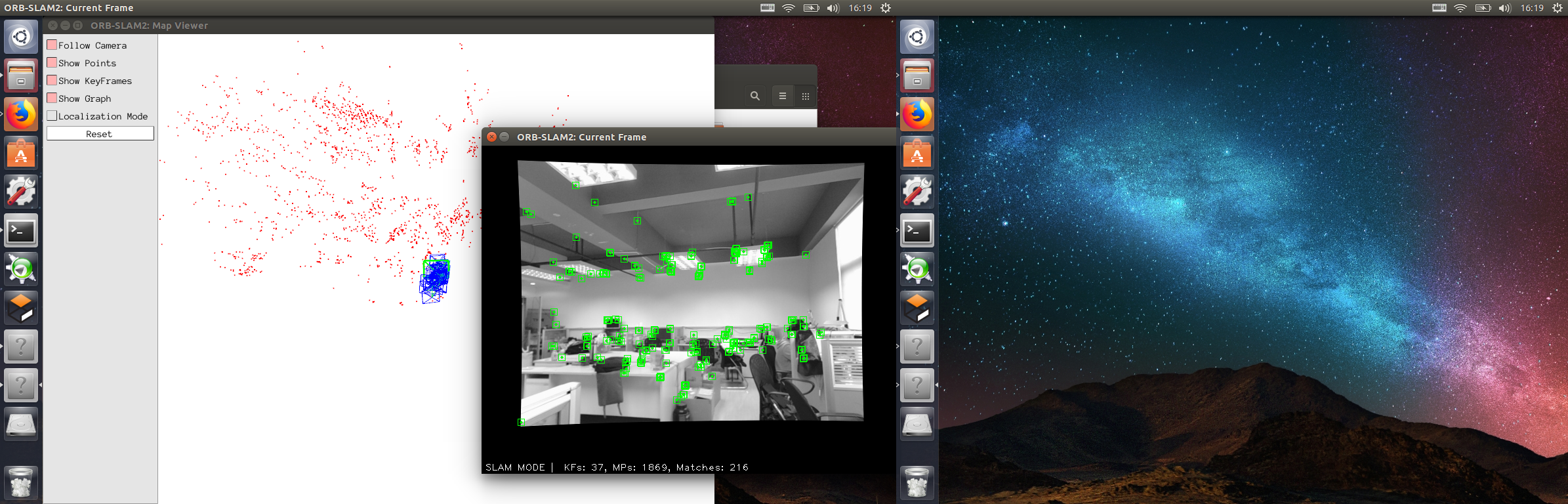The width and height of the screenshot is (1568, 504).
Task: Open session gear menu above the starry wallpaper
Action: point(1558,8)
